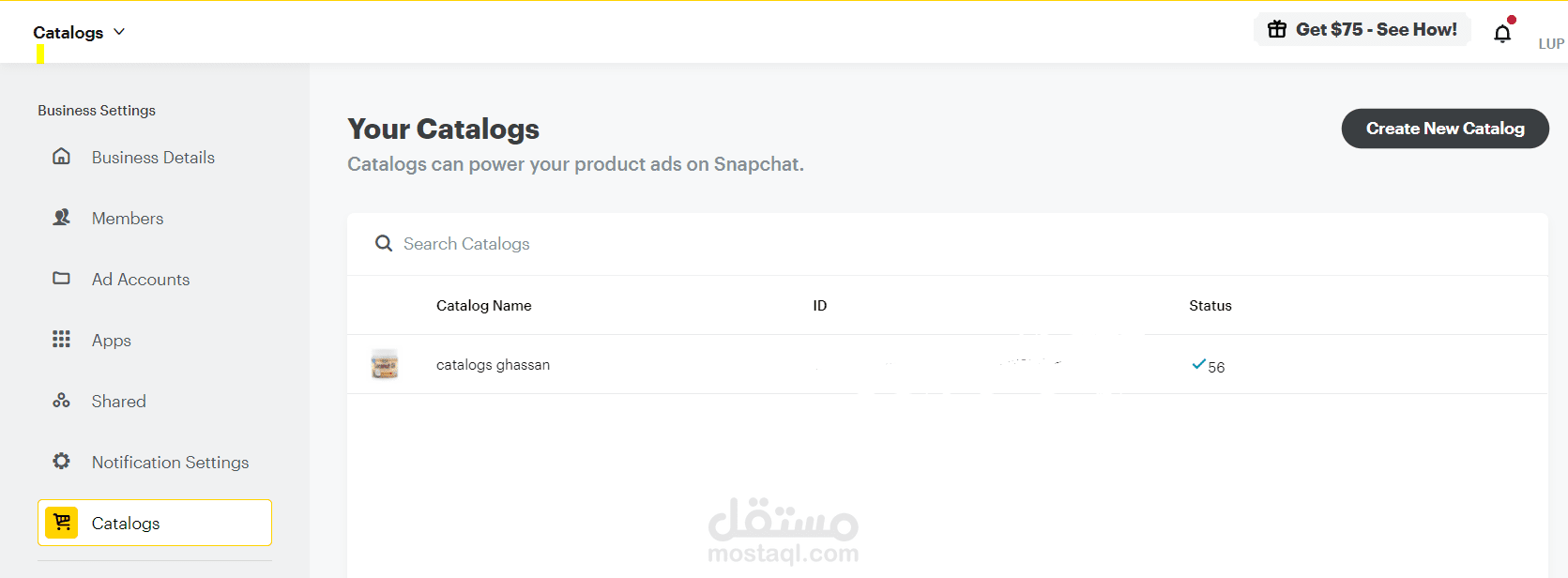Click the Shared circles icon
The height and width of the screenshot is (578, 1568).
(x=61, y=401)
